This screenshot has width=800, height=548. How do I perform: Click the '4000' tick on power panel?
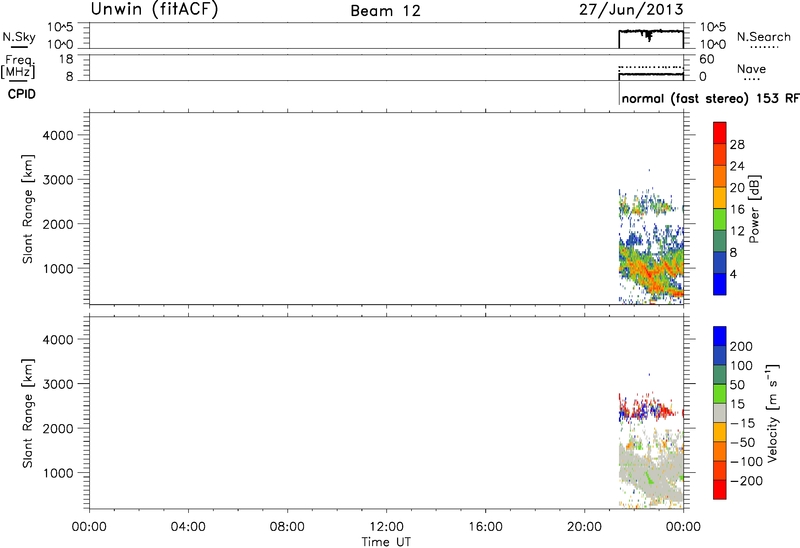tap(58, 135)
